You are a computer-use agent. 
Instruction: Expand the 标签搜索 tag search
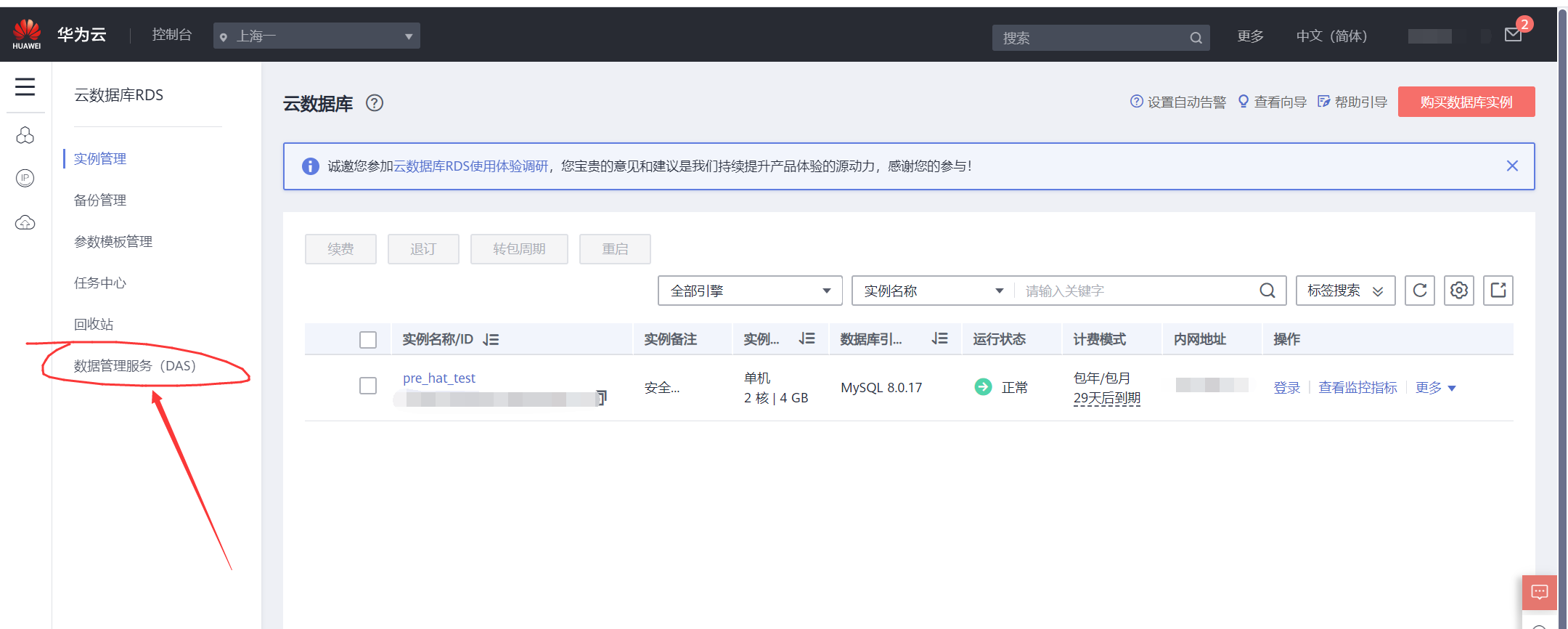(x=1345, y=291)
